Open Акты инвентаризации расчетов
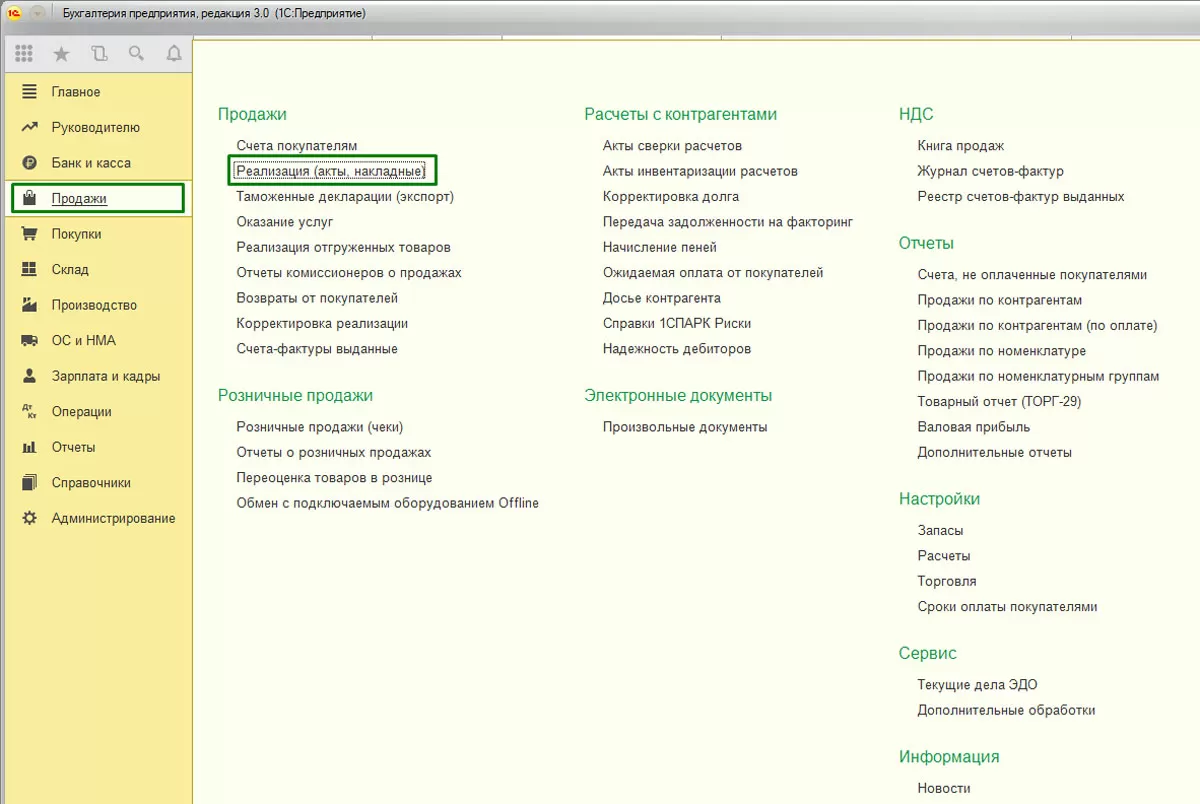 [x=700, y=171]
